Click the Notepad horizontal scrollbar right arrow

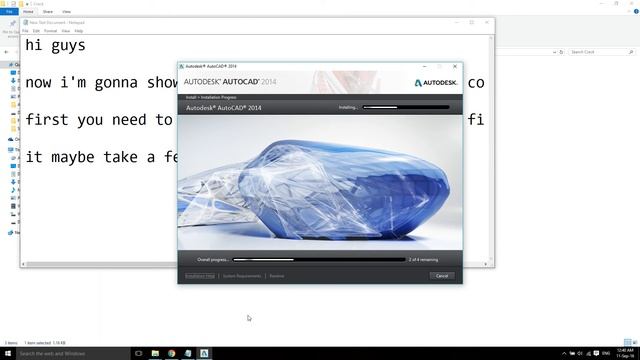(485, 264)
